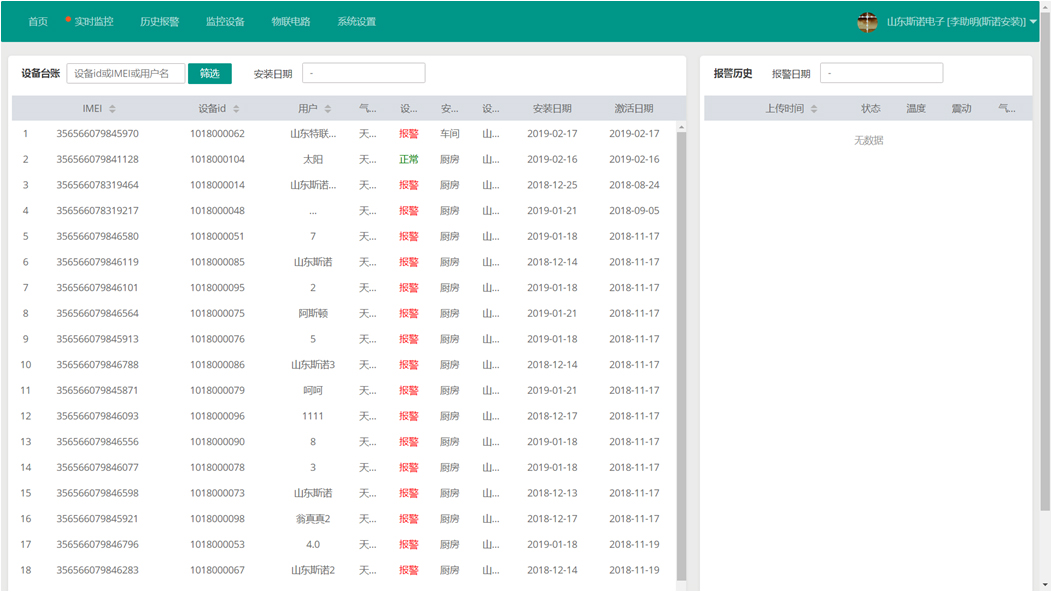Viewport: 1052px width, 592px height.
Task: Click the 激活日期 column header
Action: click(634, 109)
